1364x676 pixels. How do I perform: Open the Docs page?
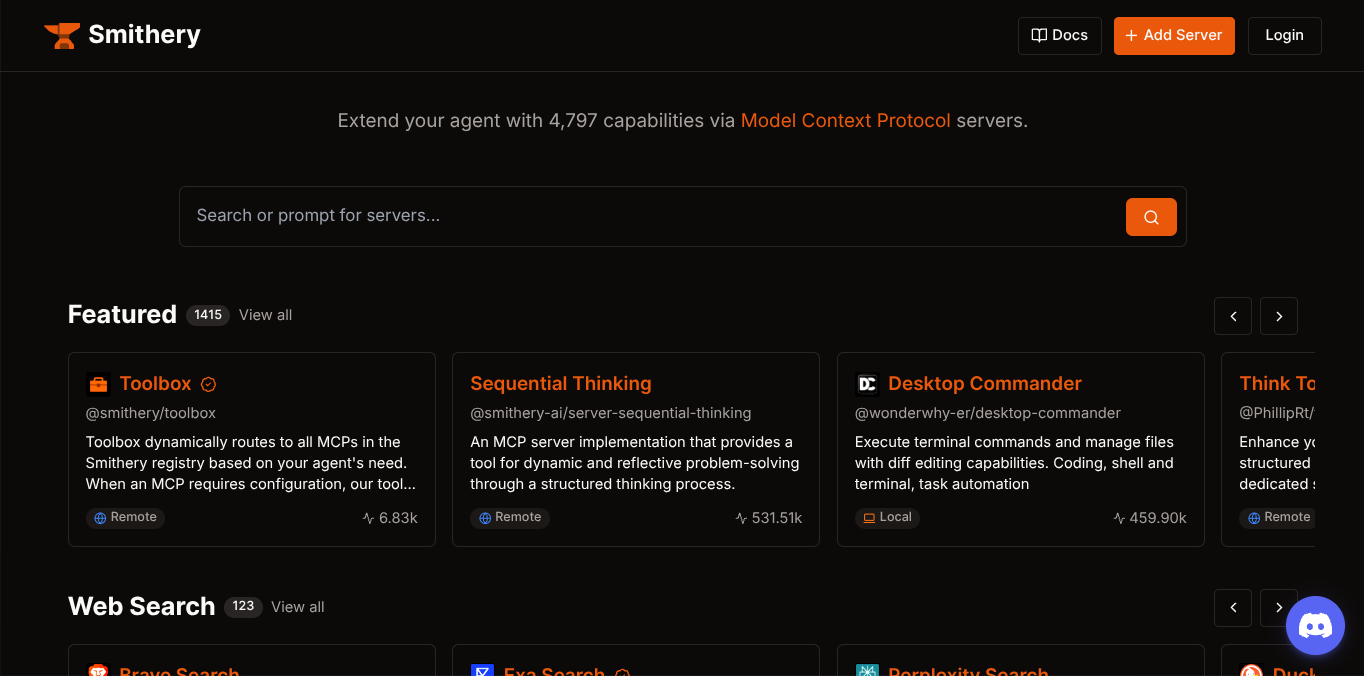point(1059,35)
